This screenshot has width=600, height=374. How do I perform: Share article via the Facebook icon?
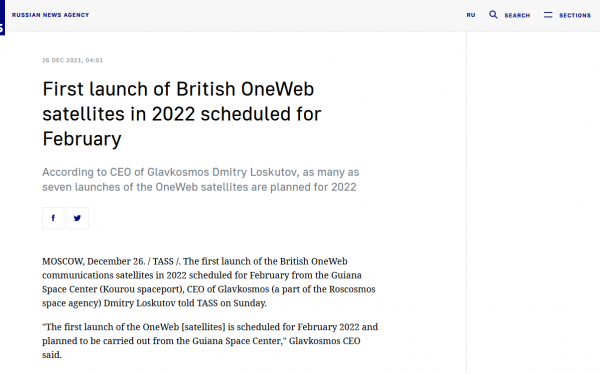(x=53, y=218)
